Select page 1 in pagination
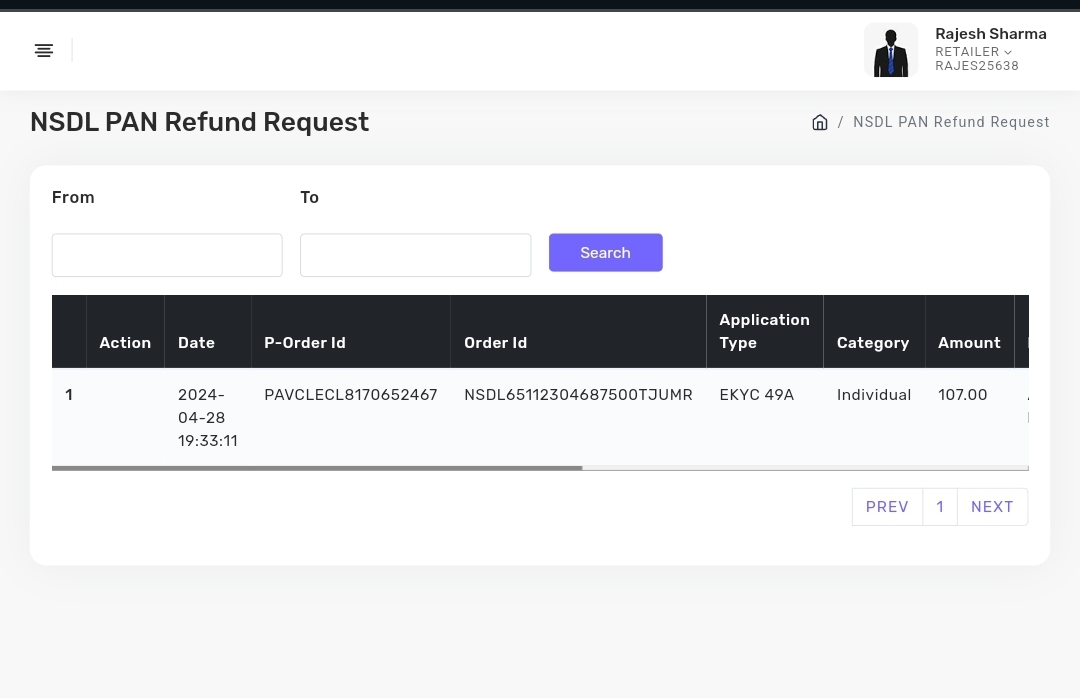The image size is (1080, 698). click(940, 507)
